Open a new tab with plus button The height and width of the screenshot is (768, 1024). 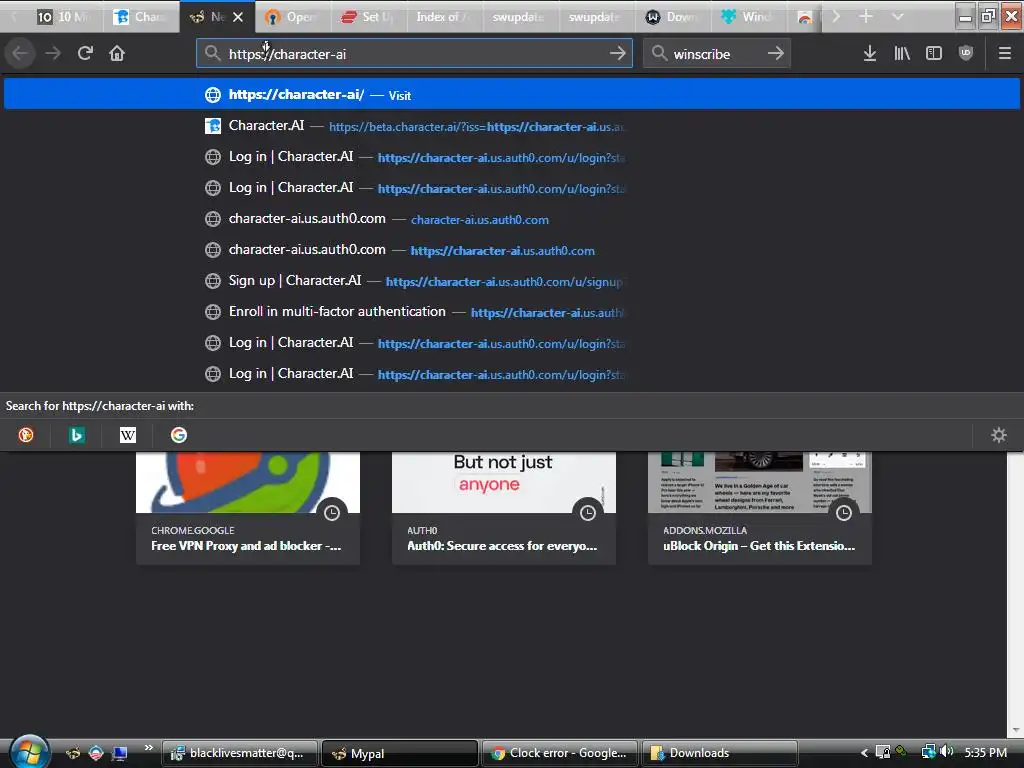866,16
